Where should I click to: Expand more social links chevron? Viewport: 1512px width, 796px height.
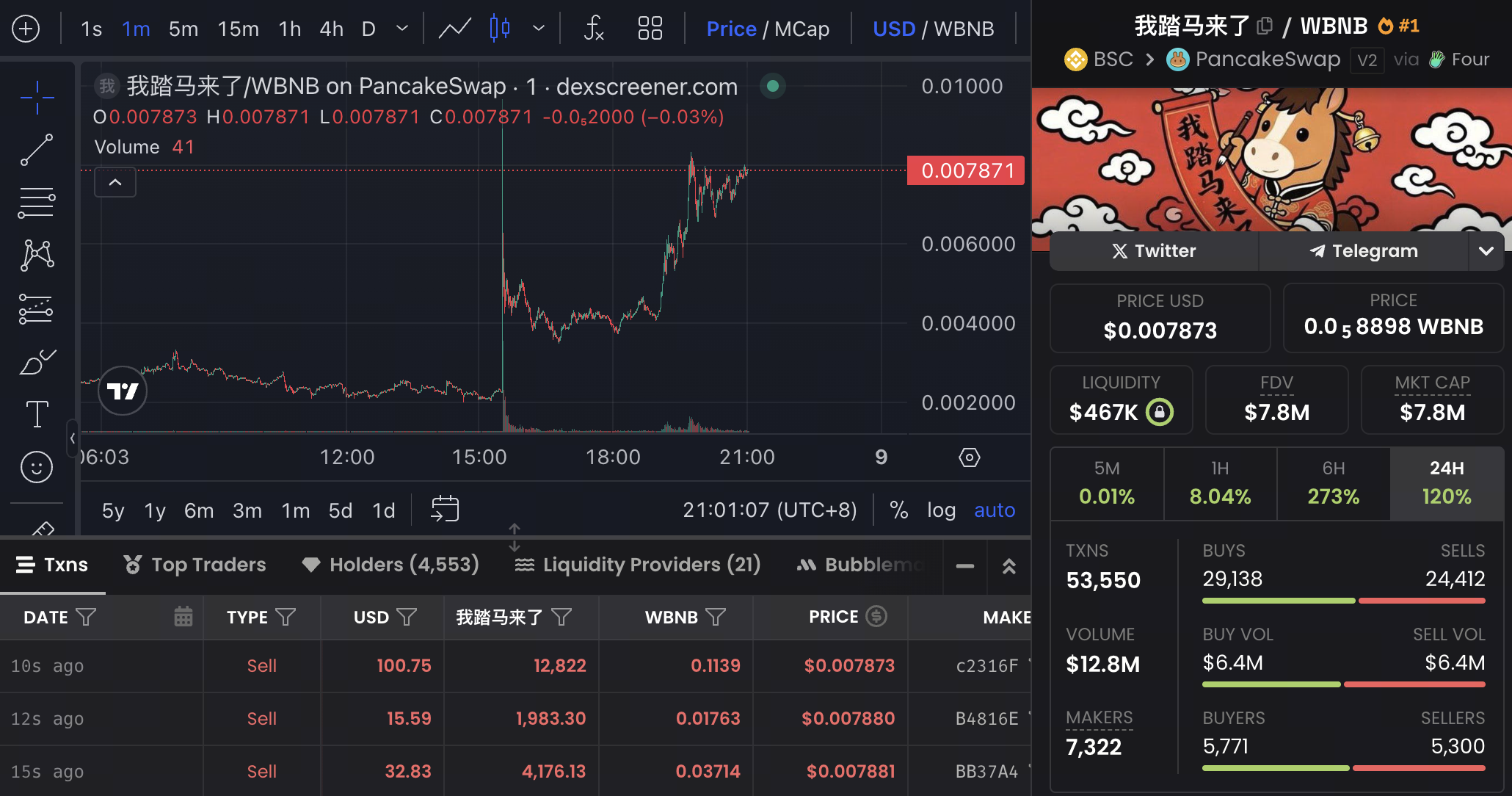1486,251
